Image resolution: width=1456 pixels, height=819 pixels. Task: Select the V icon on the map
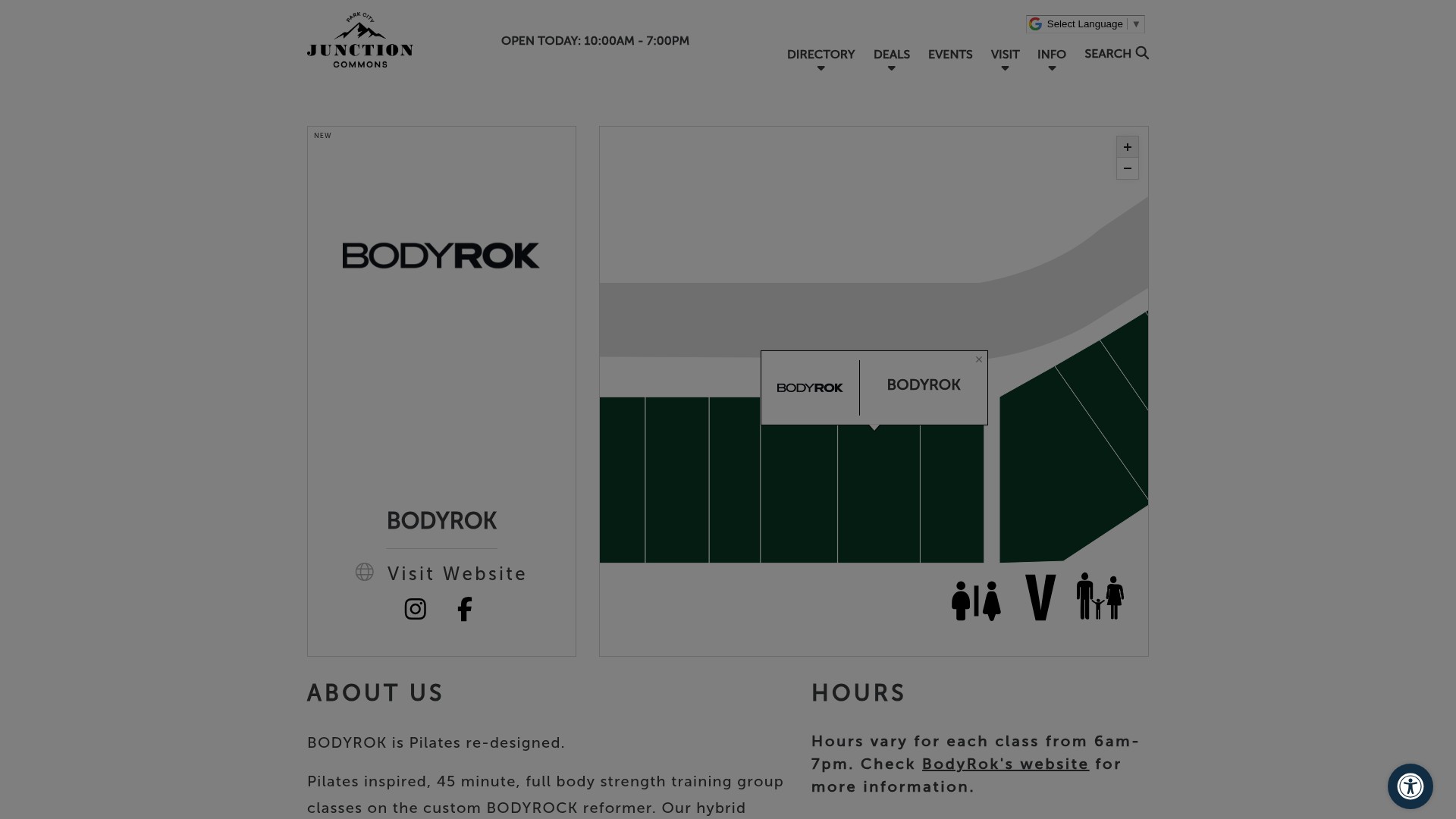(x=1040, y=598)
